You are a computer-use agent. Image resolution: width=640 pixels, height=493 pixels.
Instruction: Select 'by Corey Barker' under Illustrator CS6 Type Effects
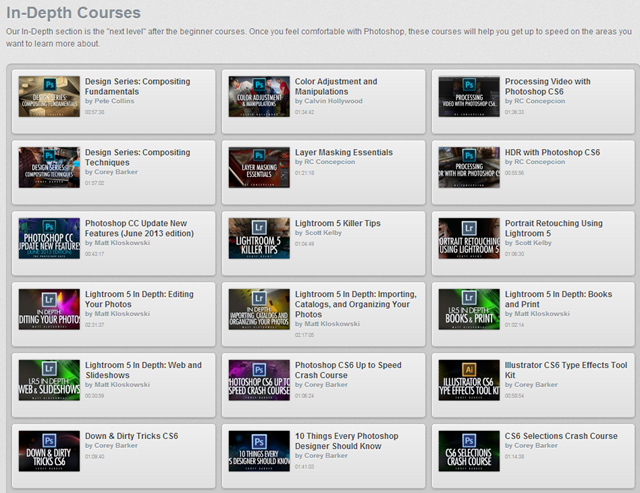click(531, 384)
